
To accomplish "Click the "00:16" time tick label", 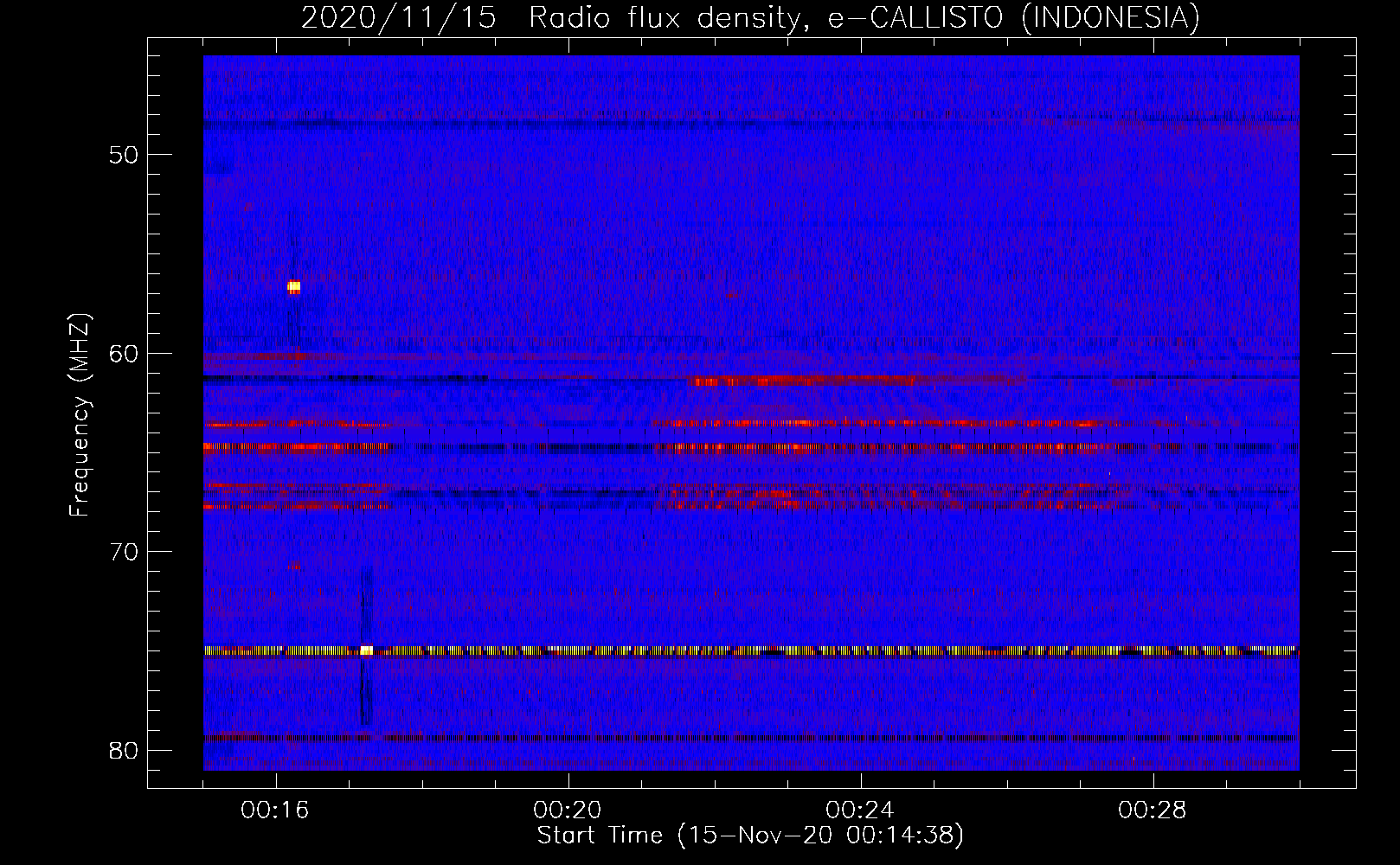I will click(x=276, y=811).
